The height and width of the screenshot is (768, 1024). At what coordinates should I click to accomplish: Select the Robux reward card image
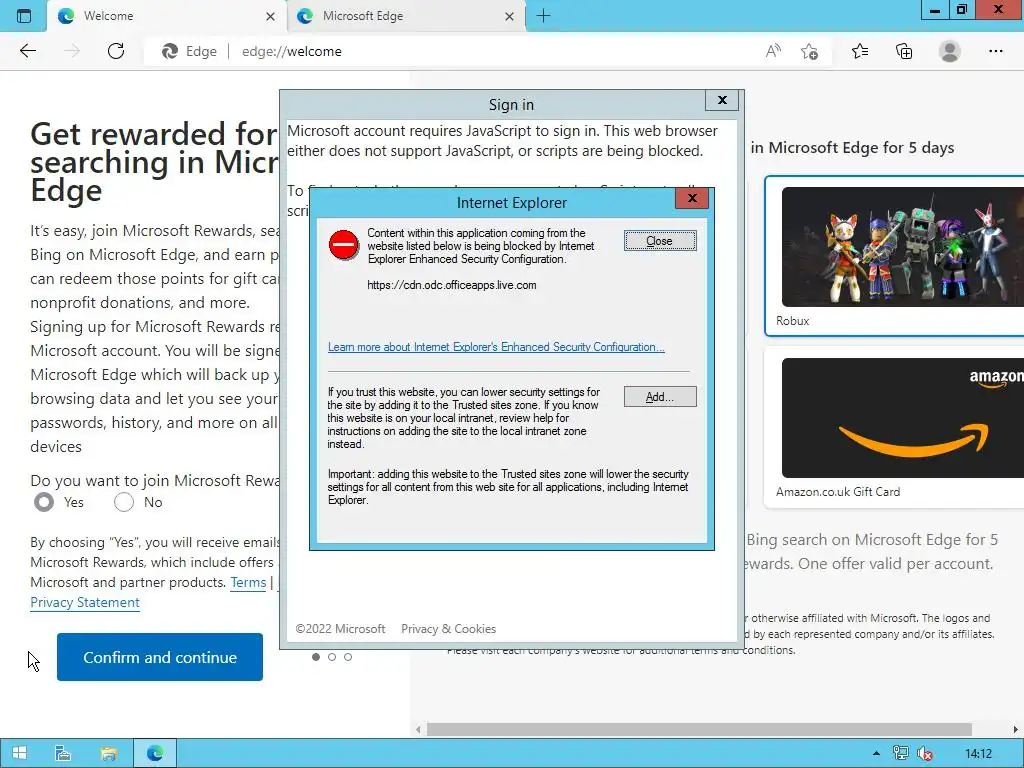(x=903, y=247)
